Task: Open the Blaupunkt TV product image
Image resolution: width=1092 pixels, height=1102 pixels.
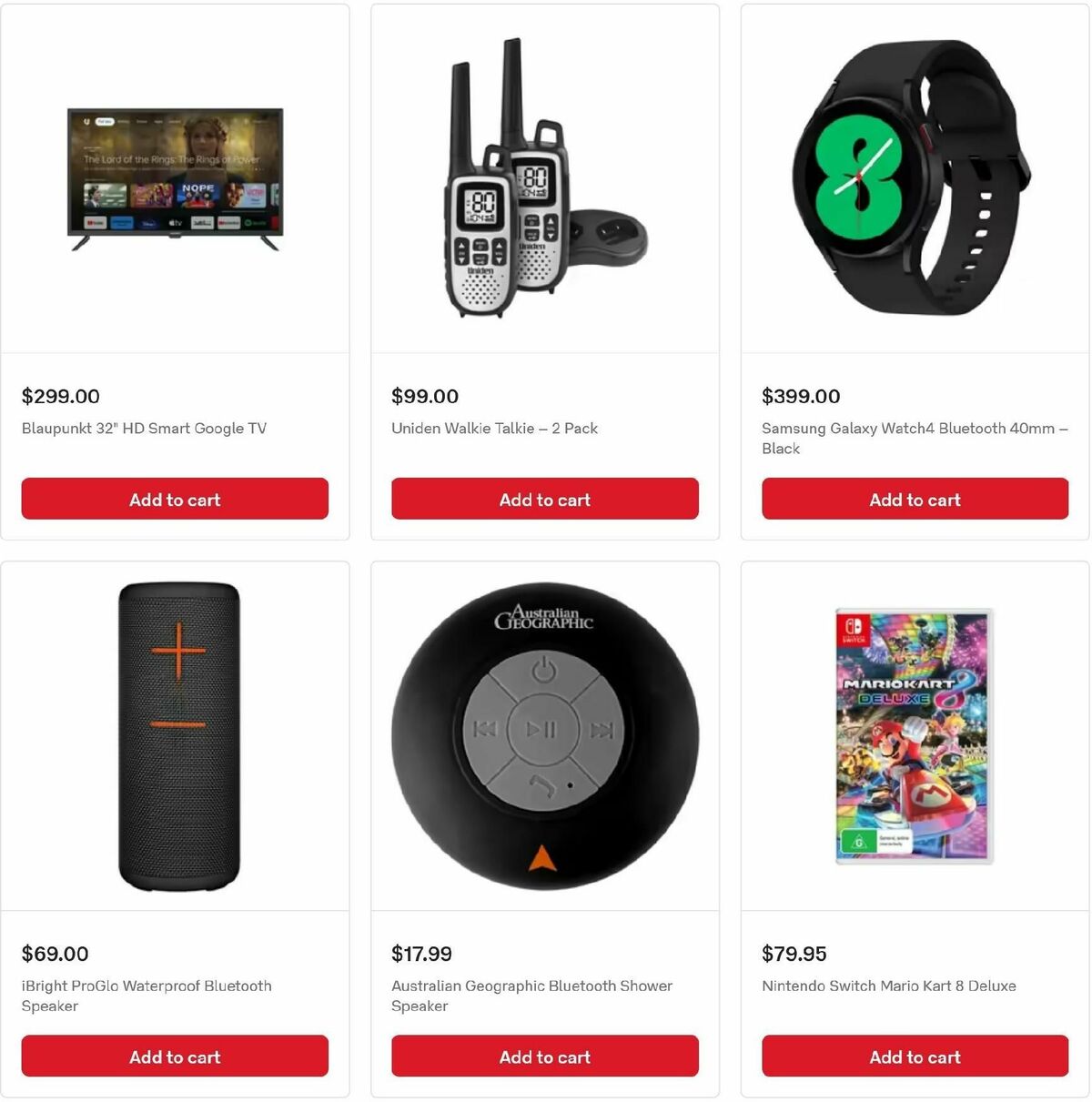Action: (x=175, y=179)
